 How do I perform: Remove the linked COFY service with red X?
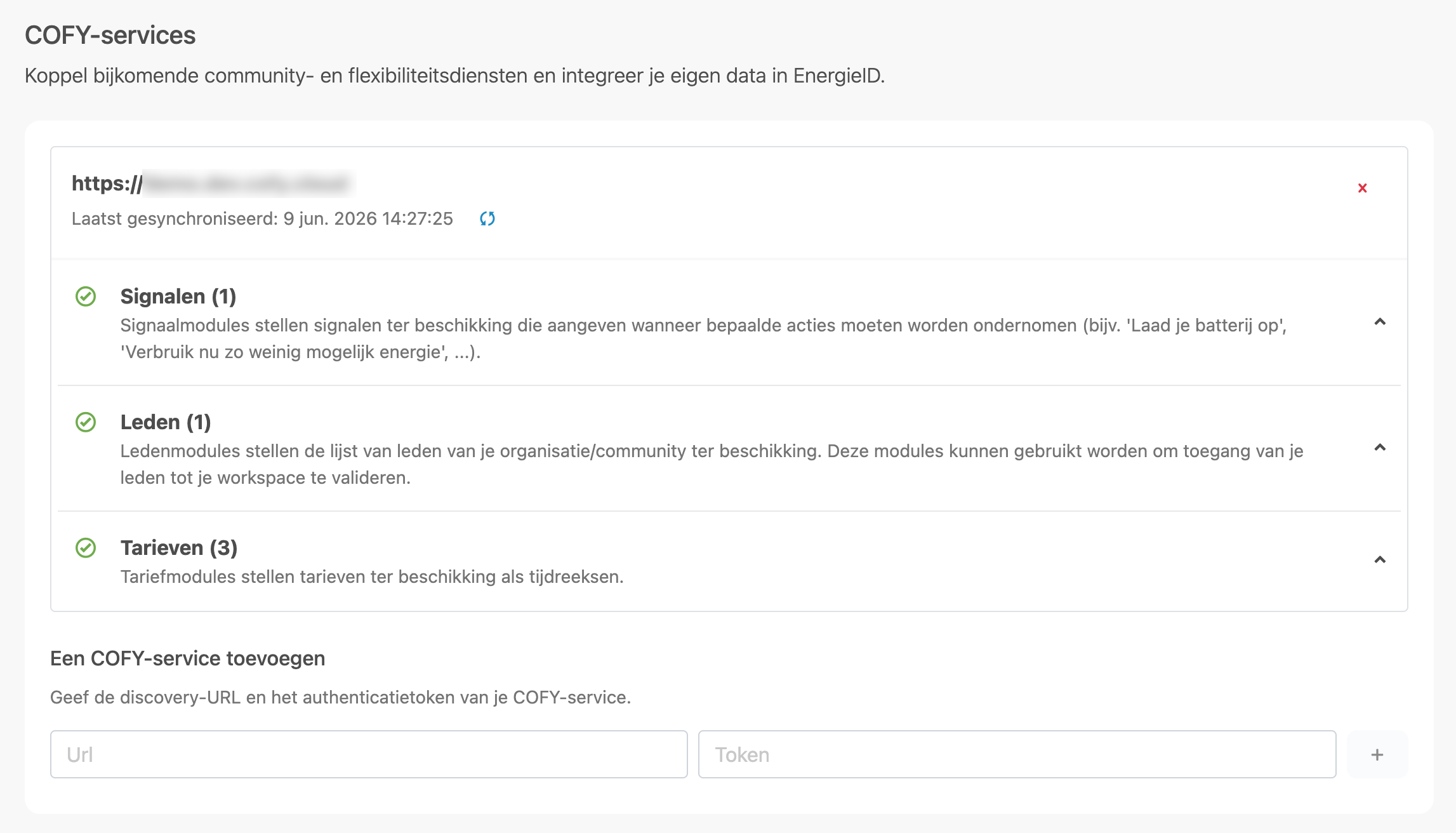tap(1362, 188)
